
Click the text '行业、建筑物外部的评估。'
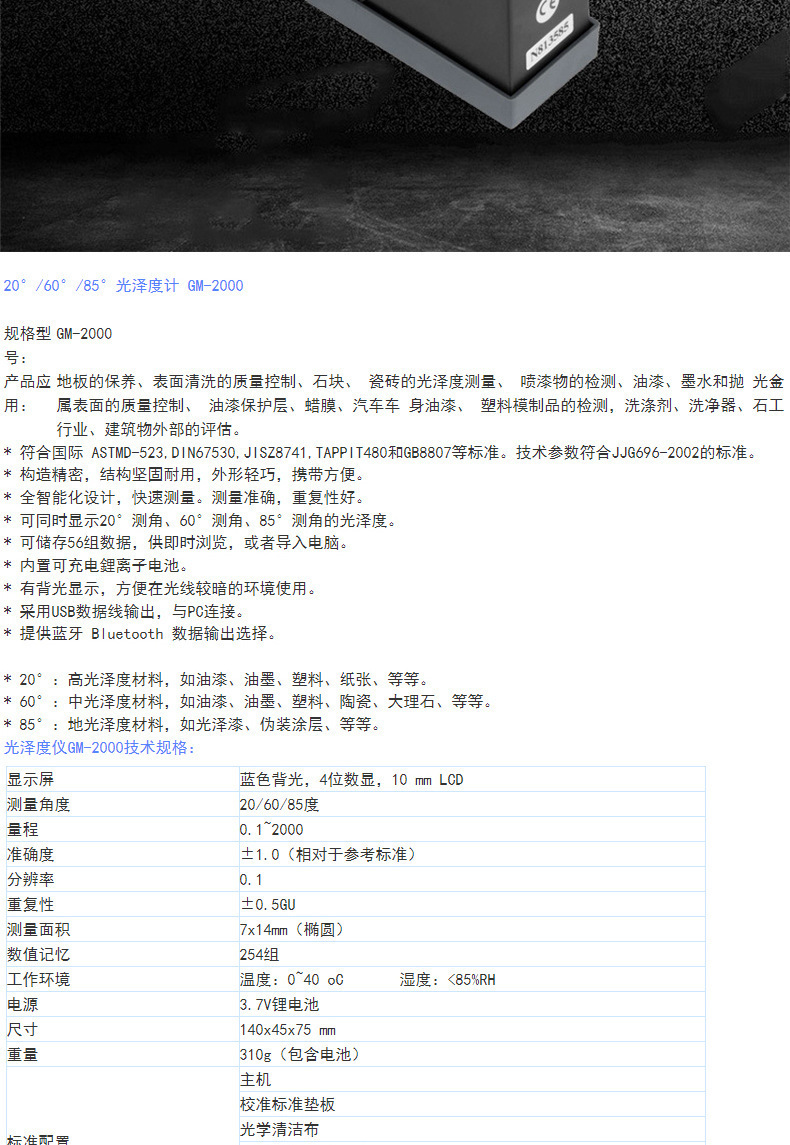[151, 429]
